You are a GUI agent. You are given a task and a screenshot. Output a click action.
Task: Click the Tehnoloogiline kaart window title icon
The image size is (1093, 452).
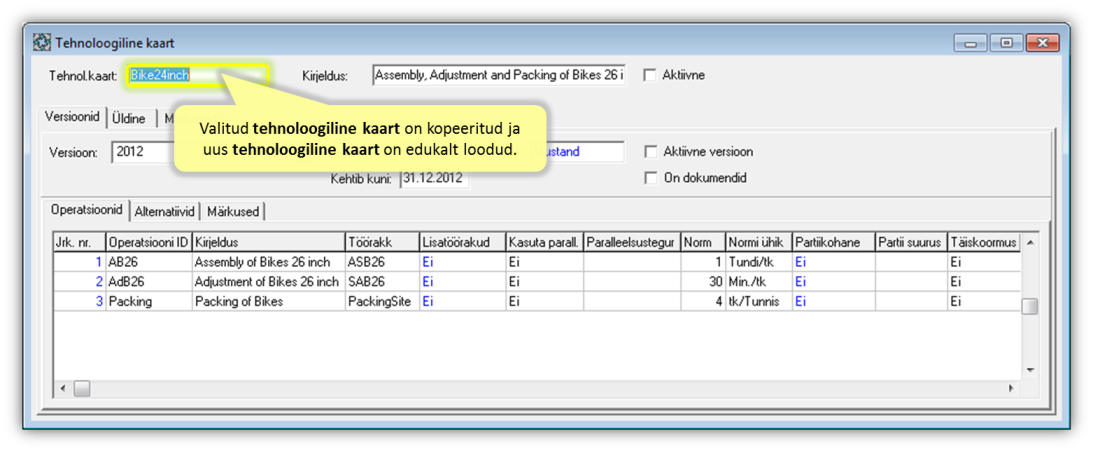(x=43, y=43)
